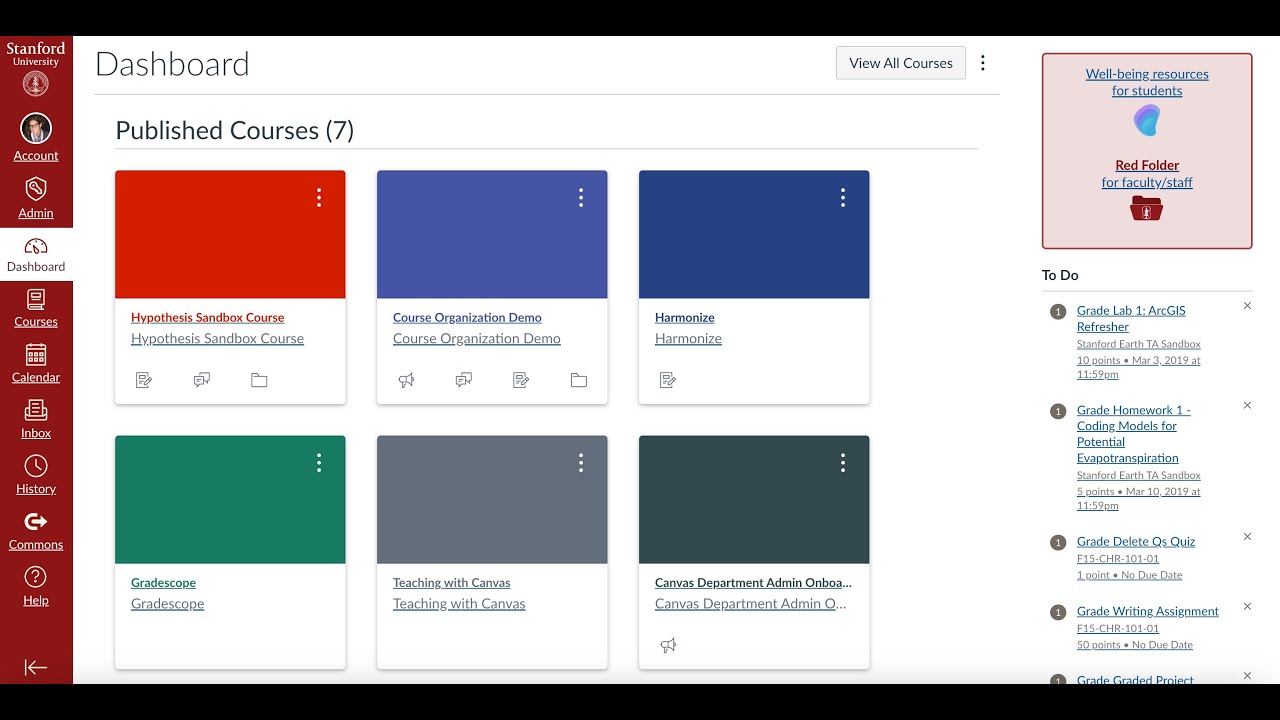
Task: Open Assignments icon on Hypothesis Sandbox Course card
Action: pos(144,380)
